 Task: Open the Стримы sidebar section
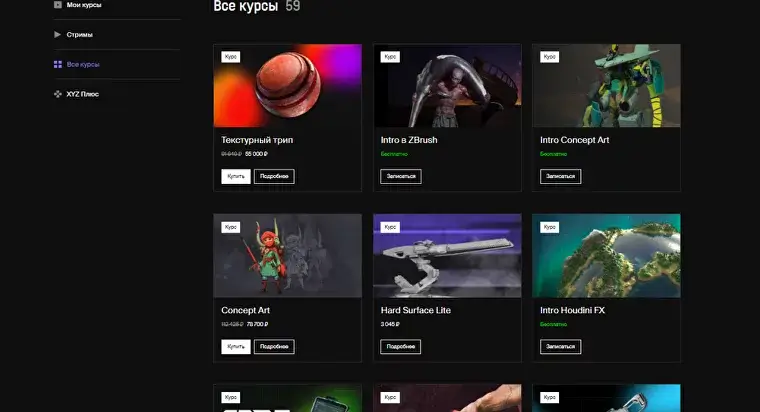(x=80, y=34)
